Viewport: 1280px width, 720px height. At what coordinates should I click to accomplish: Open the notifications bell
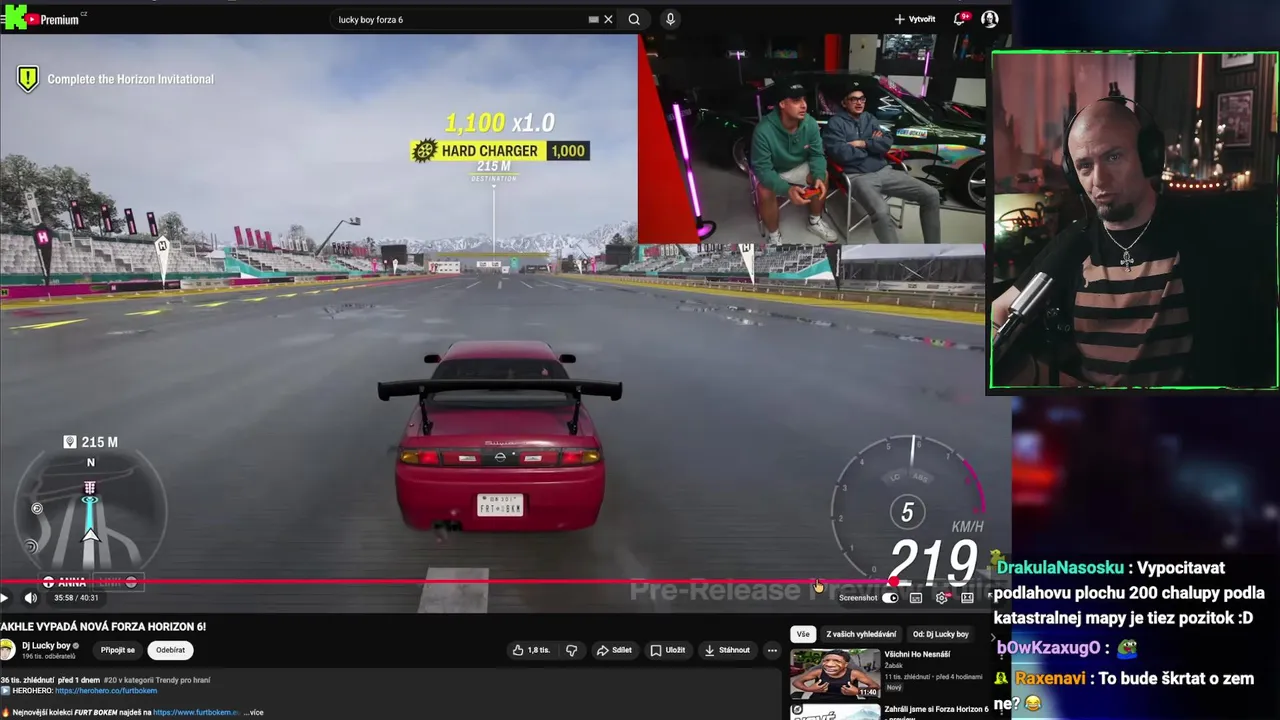coord(960,19)
